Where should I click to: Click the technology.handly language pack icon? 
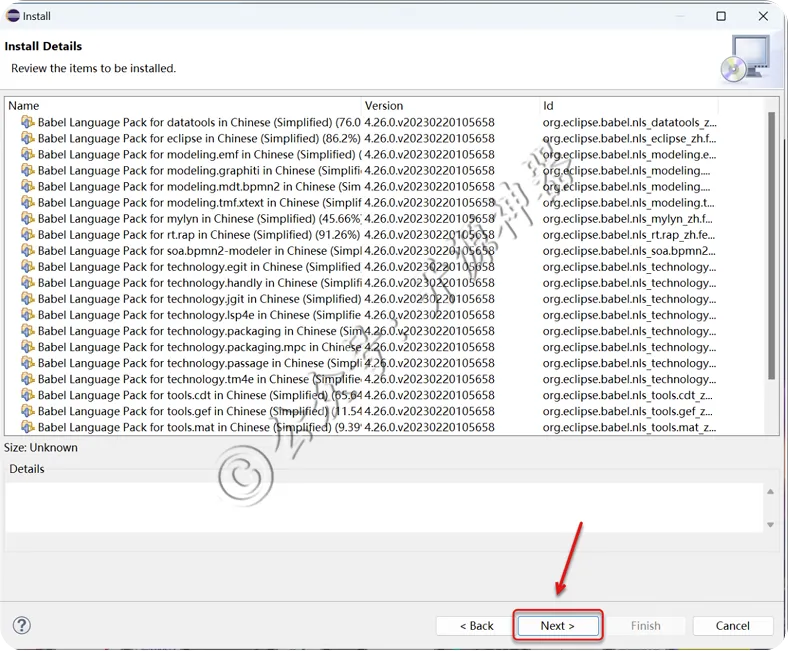(x=28, y=283)
